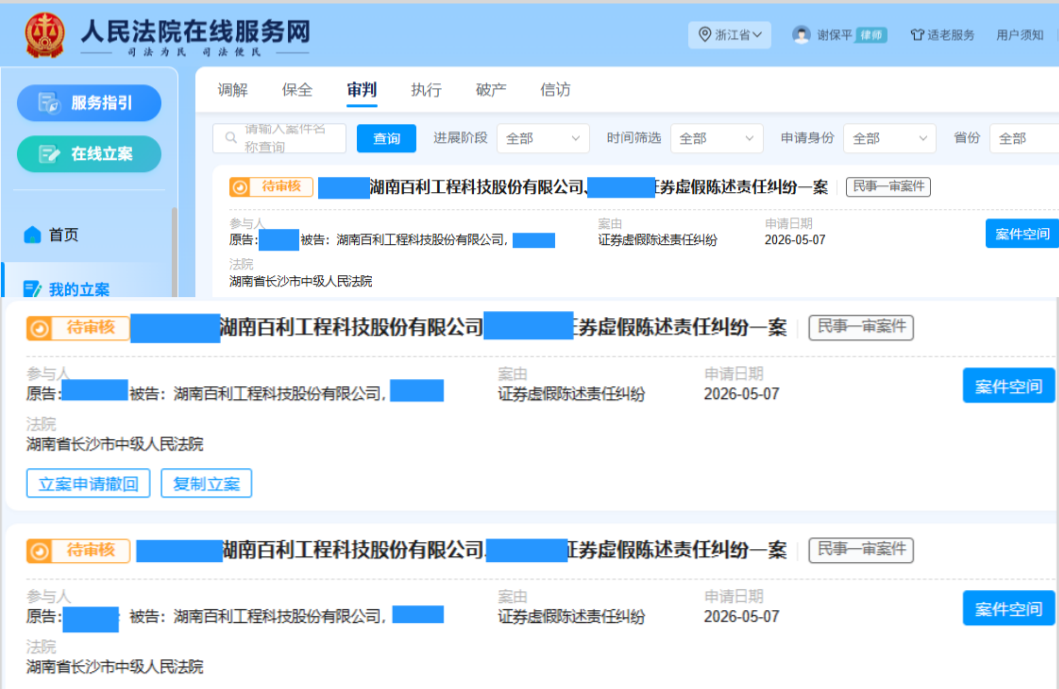This screenshot has height=689, width=1059.
Task: Open the 进展阶段 dropdown
Action: pos(543,138)
